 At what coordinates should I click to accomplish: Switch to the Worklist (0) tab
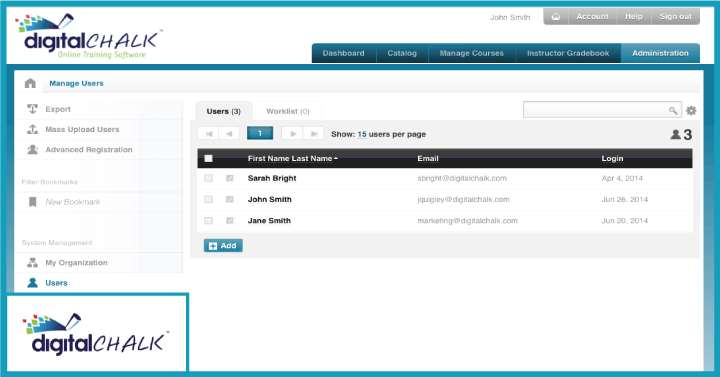coord(288,111)
